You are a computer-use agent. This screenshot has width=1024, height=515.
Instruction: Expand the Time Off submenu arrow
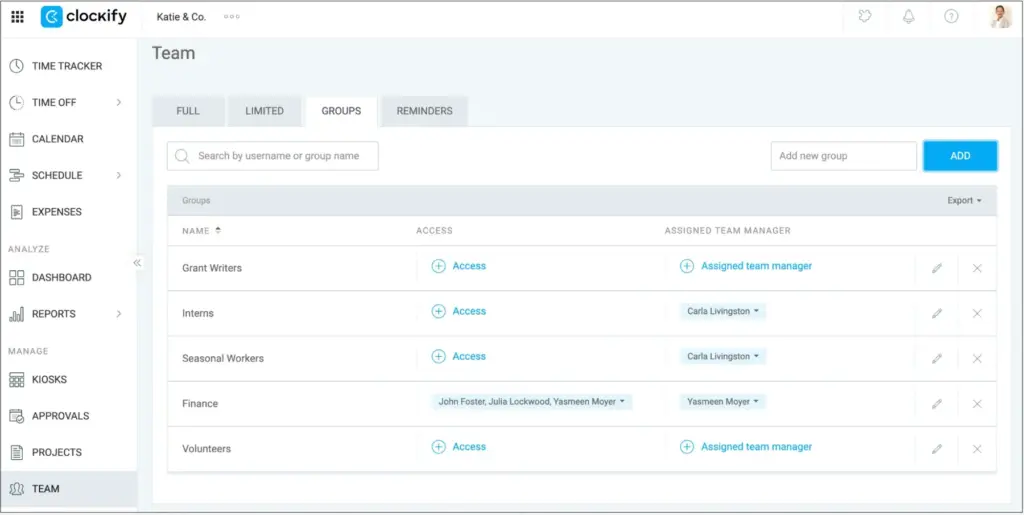pos(119,102)
